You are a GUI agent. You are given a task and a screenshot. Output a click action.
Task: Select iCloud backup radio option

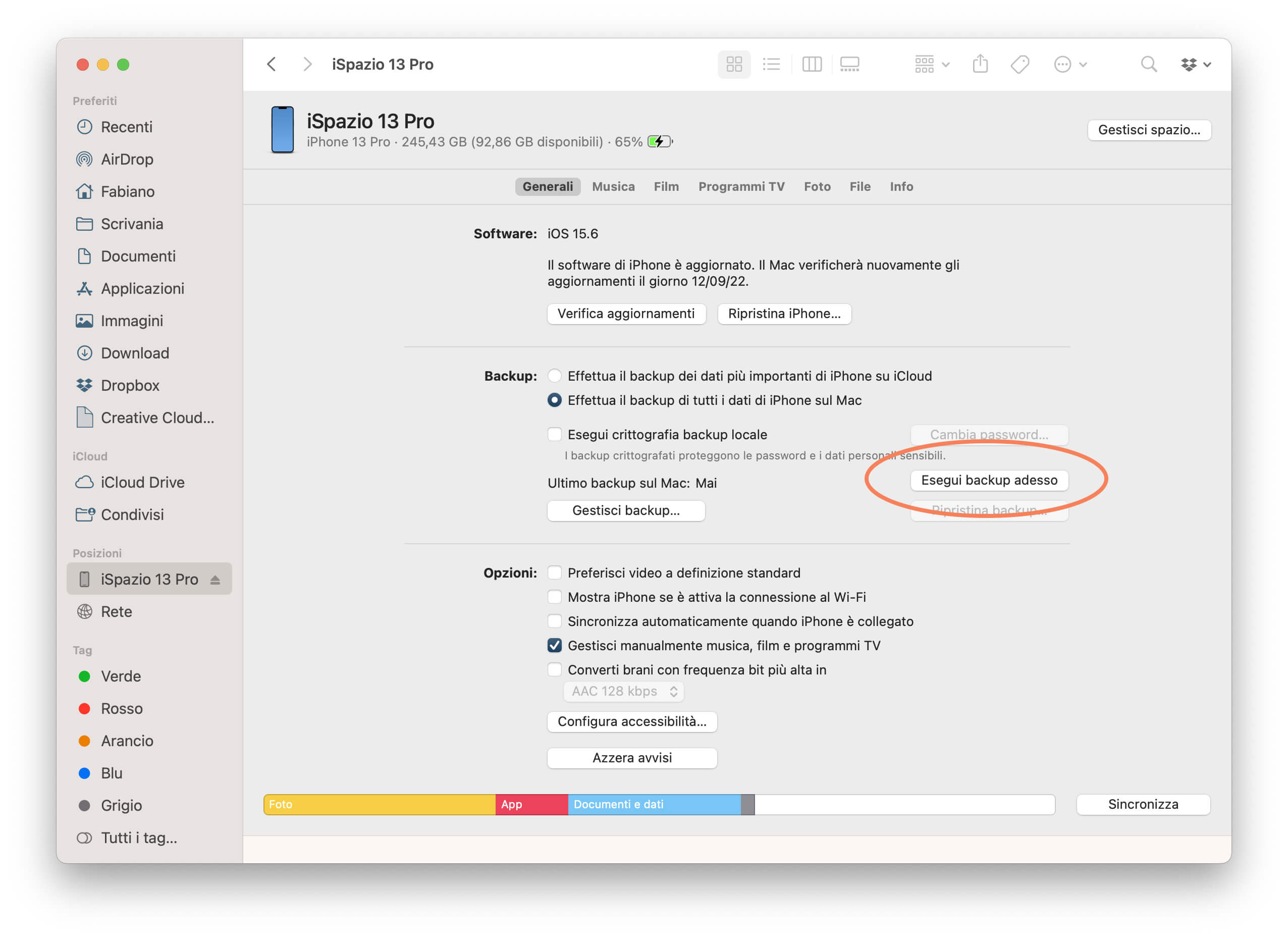point(554,376)
